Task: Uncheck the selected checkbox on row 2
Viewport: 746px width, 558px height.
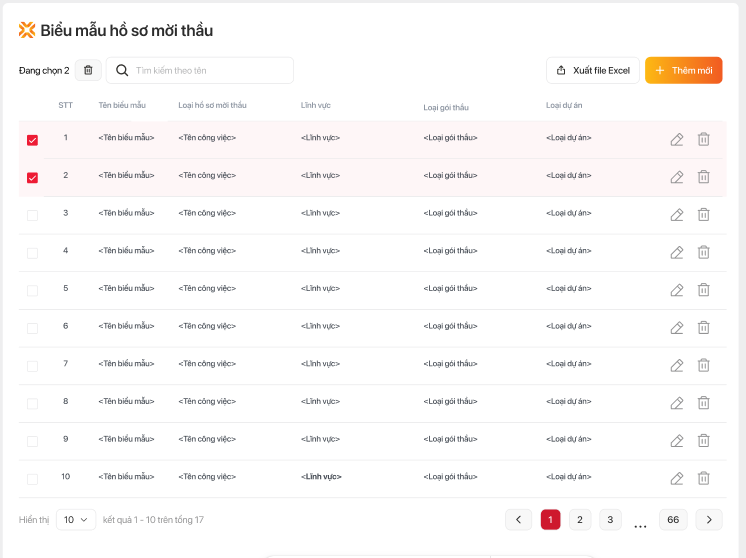Action: click(32, 178)
